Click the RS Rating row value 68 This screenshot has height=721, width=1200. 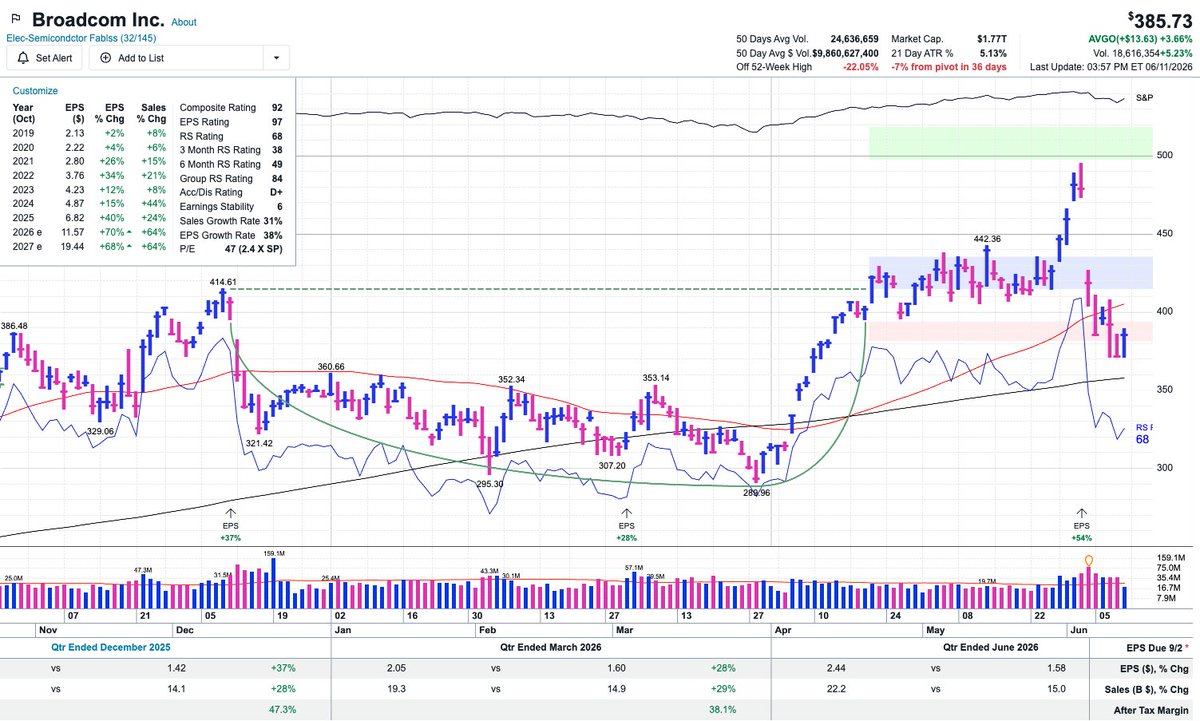tap(276, 135)
